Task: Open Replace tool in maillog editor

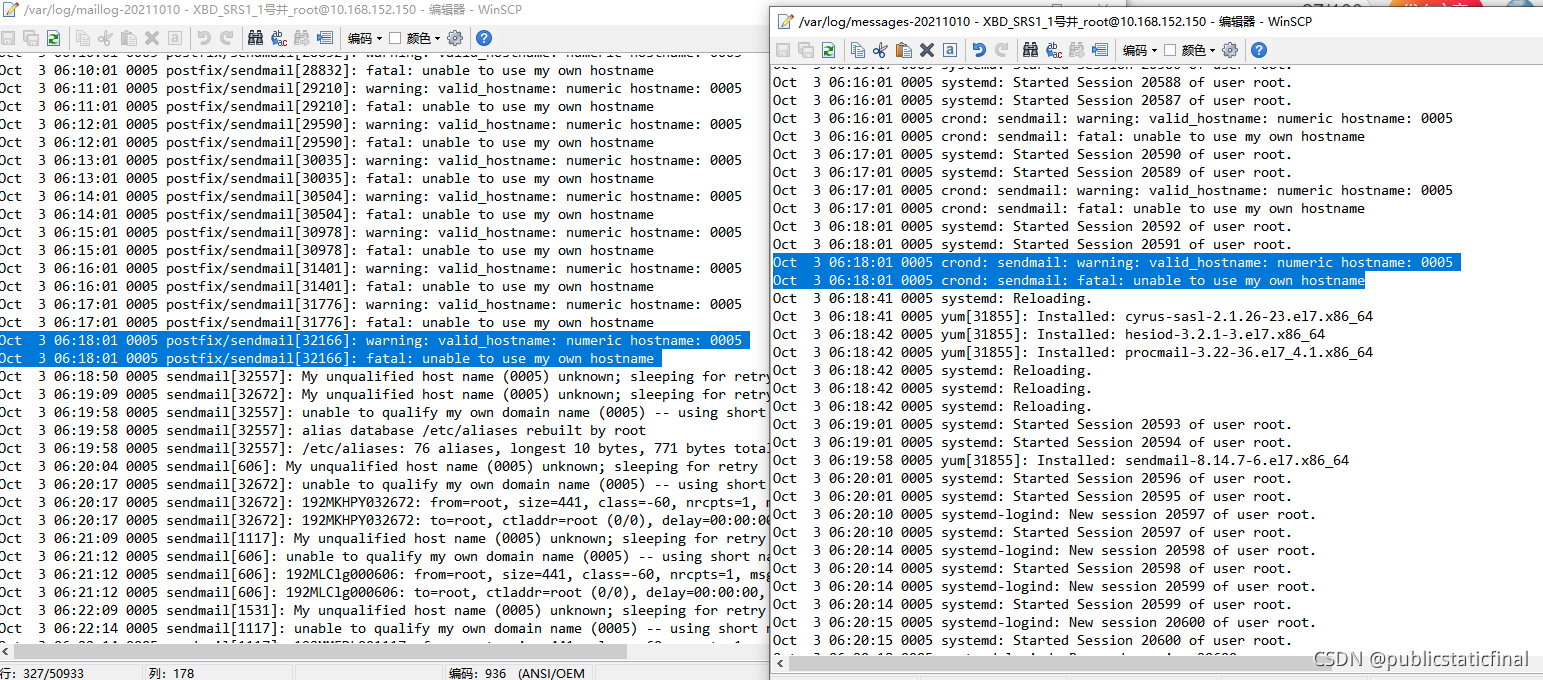Action: (x=279, y=38)
